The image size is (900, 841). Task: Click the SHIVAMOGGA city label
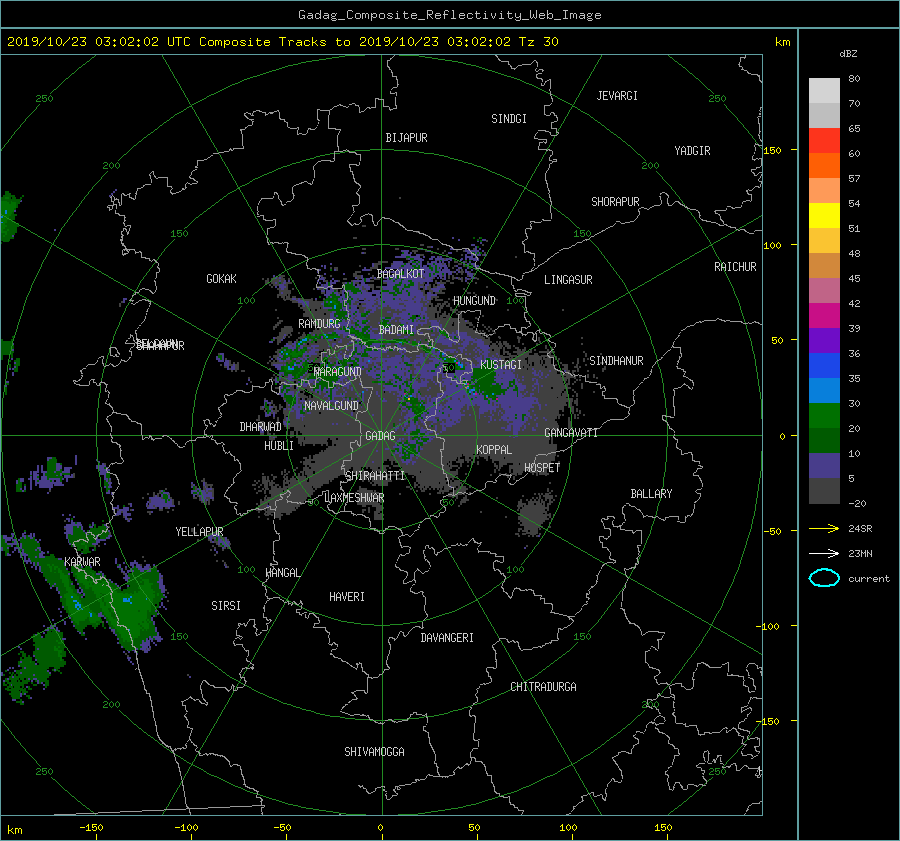pyautogui.click(x=374, y=751)
